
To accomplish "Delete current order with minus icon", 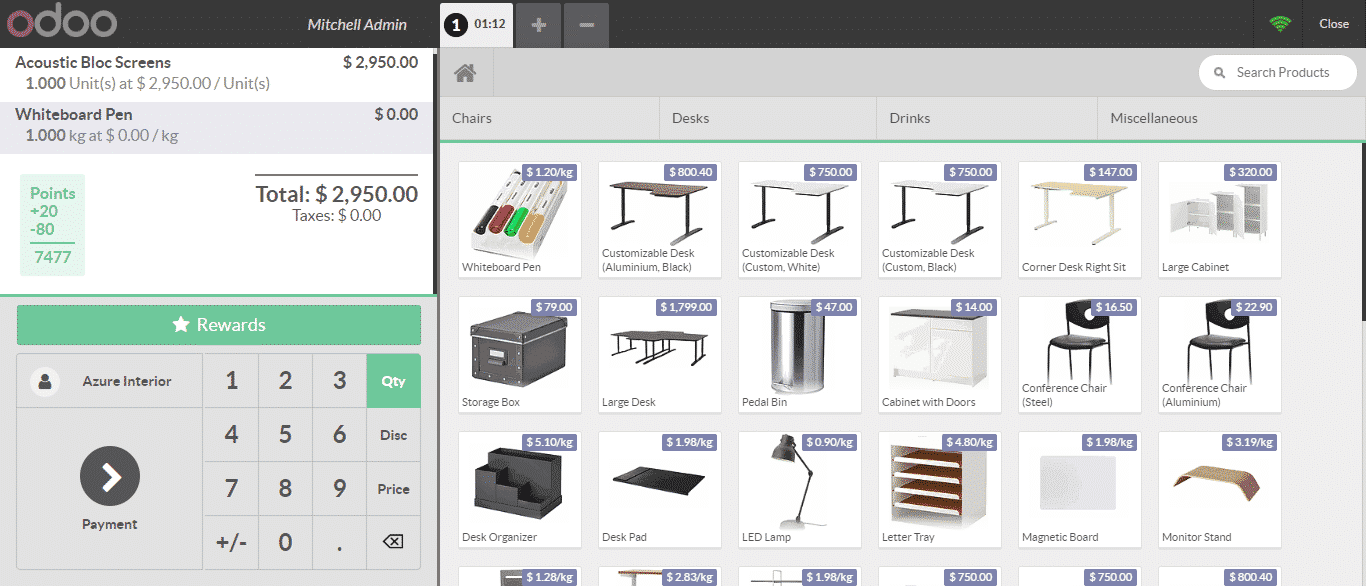I will [x=586, y=25].
